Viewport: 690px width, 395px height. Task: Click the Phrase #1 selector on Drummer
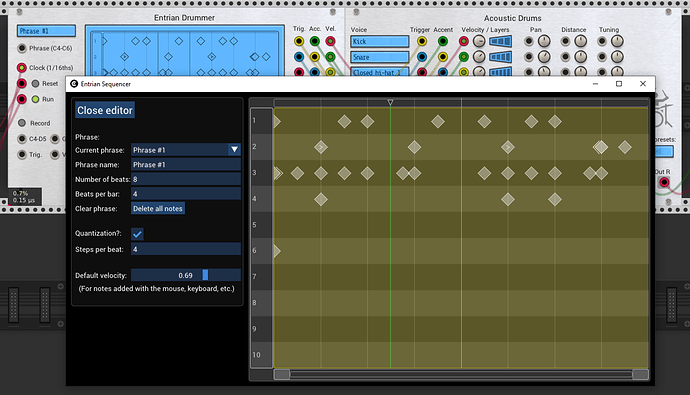tap(46, 31)
